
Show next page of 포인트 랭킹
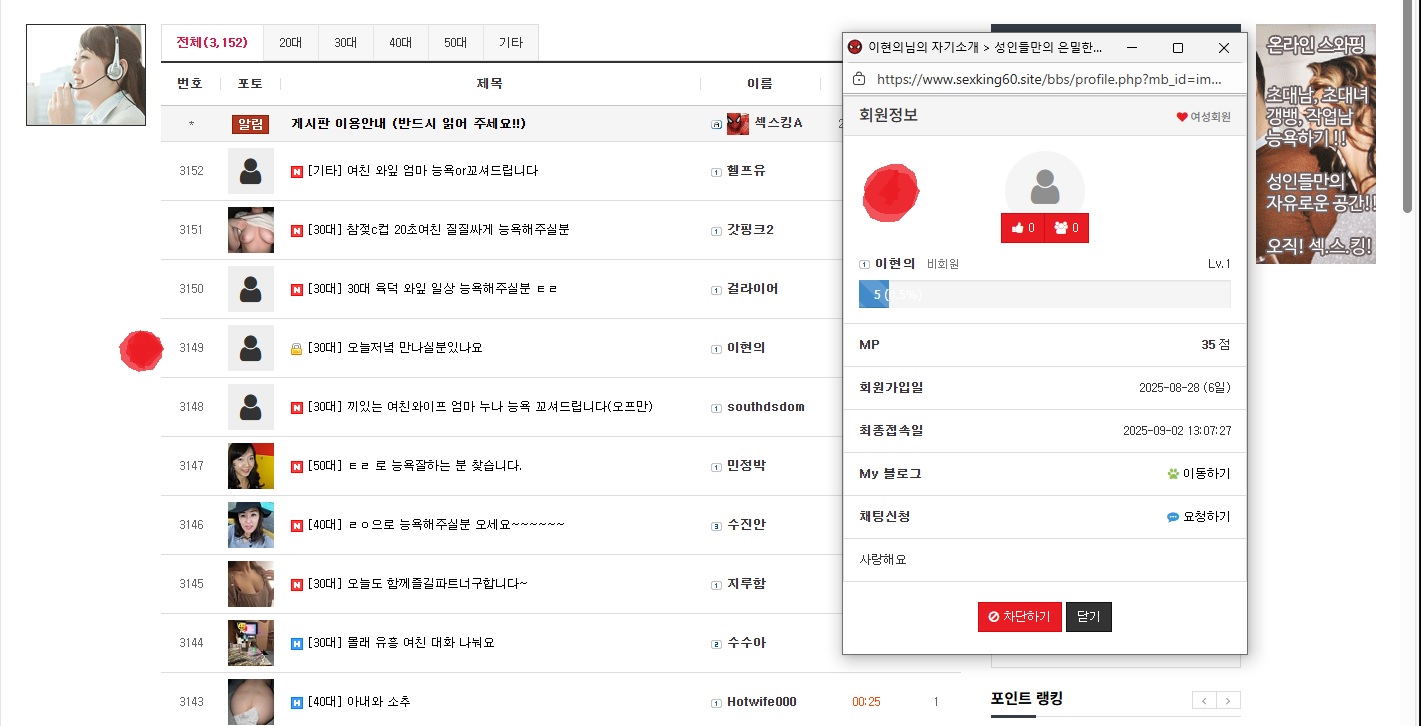[x=1228, y=701]
